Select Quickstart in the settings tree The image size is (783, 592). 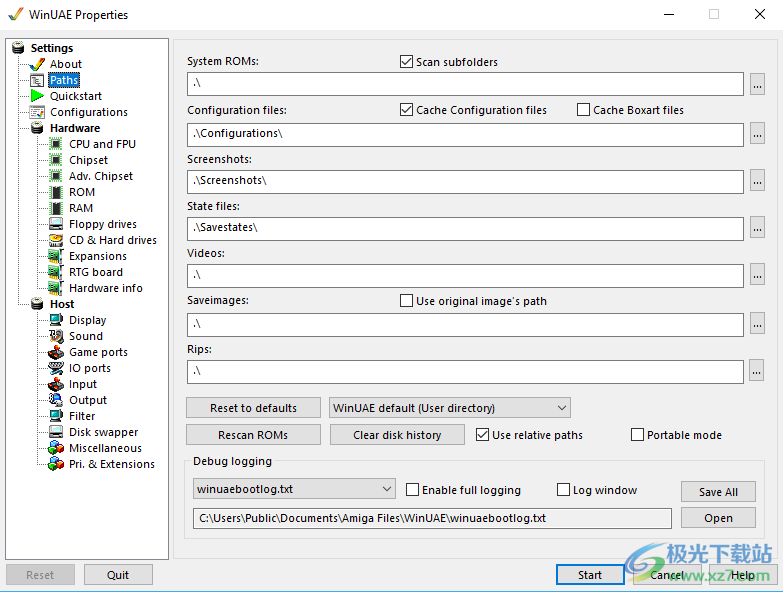[75, 96]
